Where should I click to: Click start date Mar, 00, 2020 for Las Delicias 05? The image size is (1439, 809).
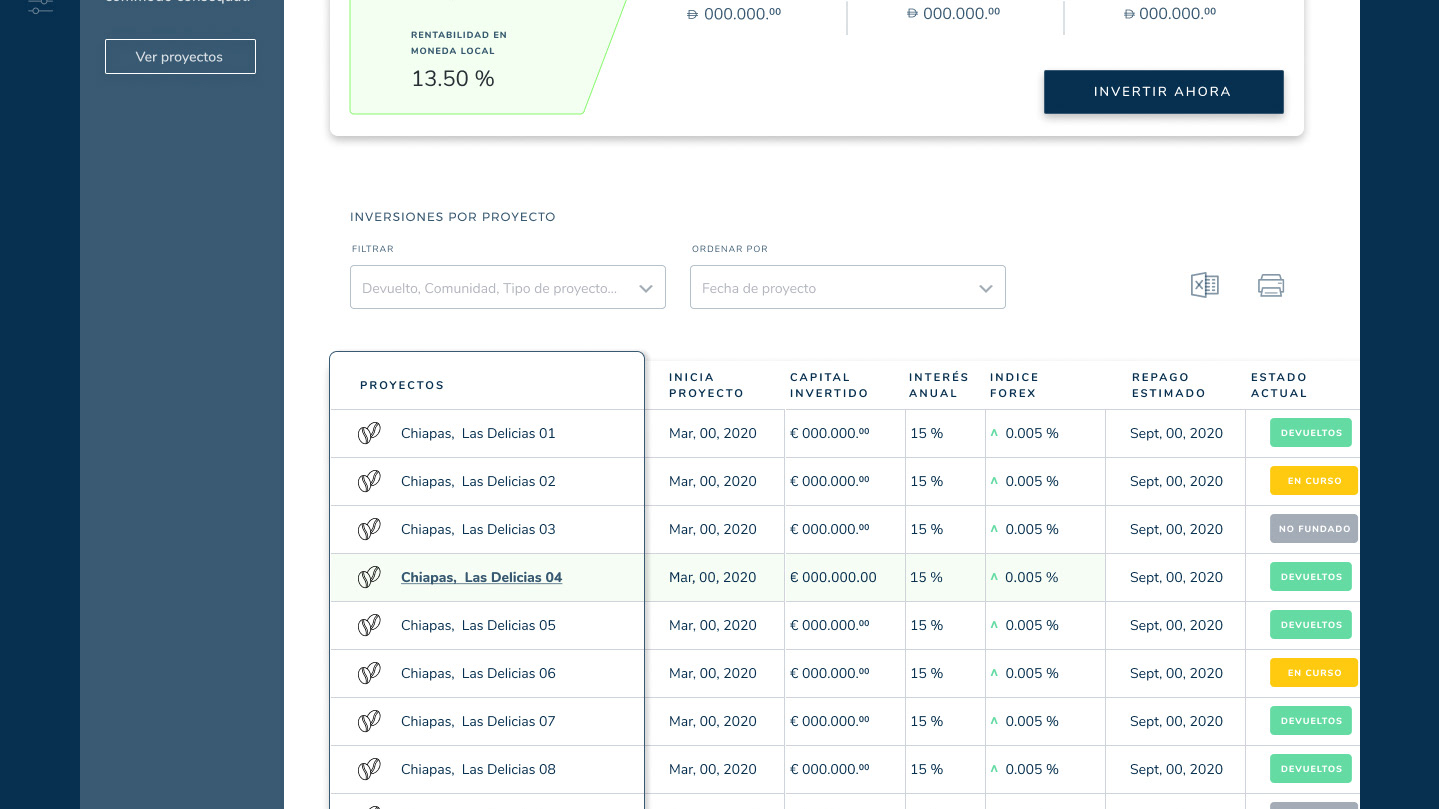713,625
